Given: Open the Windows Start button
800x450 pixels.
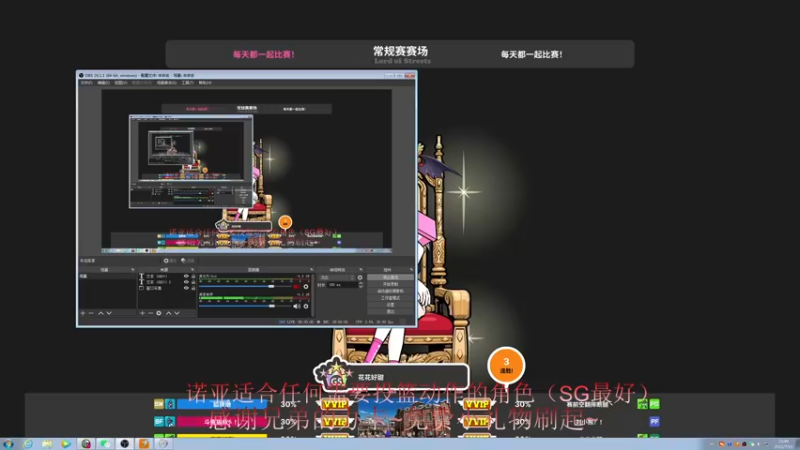Looking at the screenshot, I should pyautogui.click(x=7, y=443).
